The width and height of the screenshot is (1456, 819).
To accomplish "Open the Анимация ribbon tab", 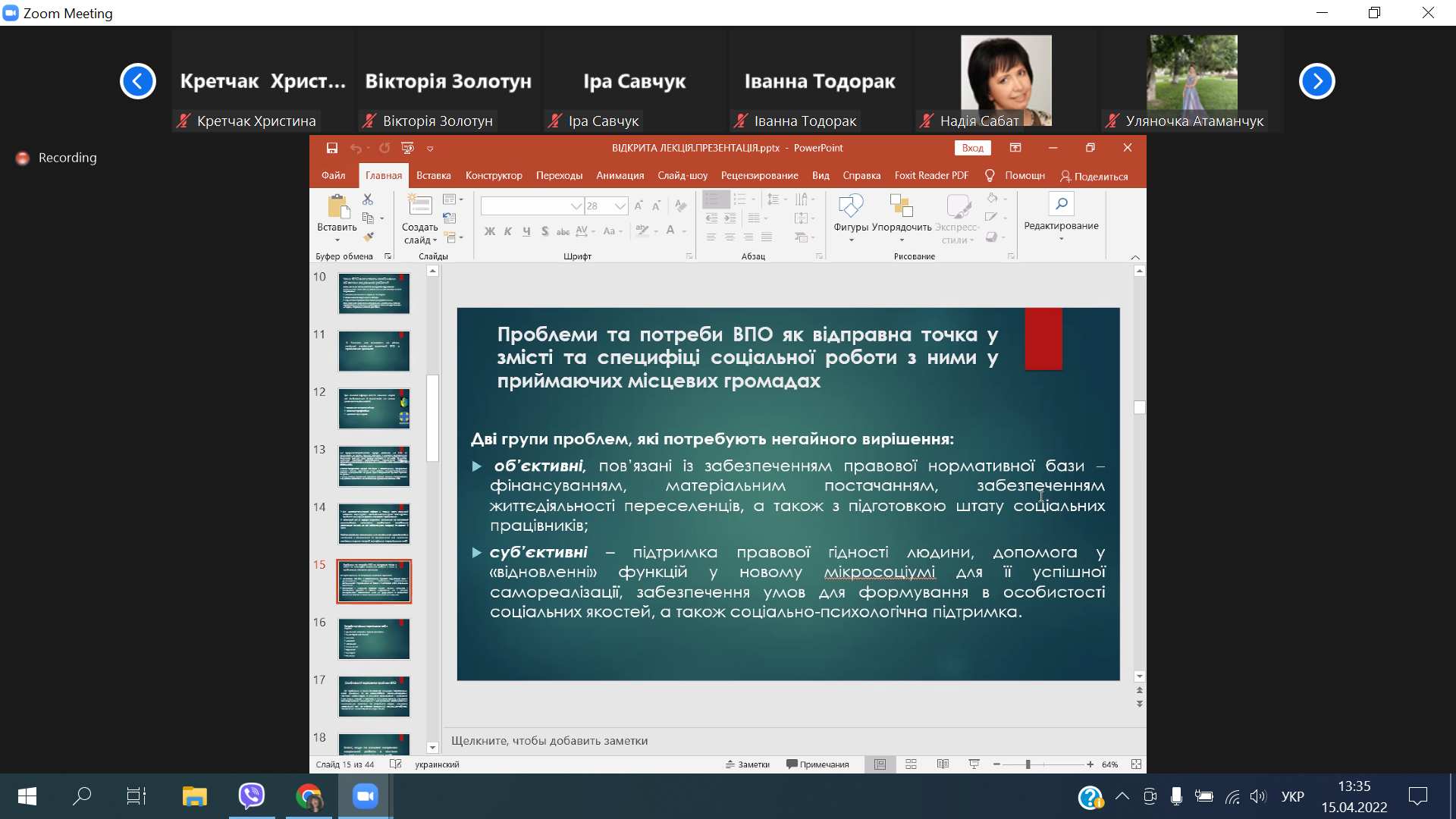I will pos(620,176).
